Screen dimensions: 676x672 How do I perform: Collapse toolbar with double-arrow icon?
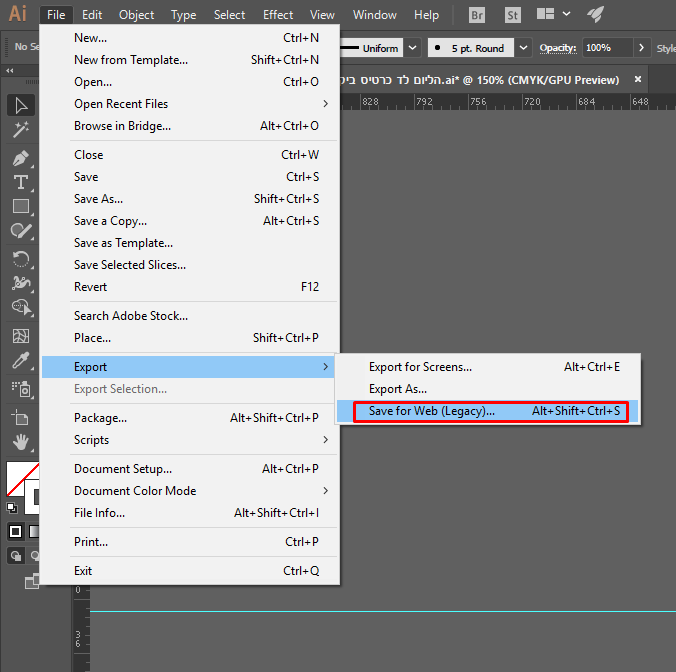(x=9, y=70)
